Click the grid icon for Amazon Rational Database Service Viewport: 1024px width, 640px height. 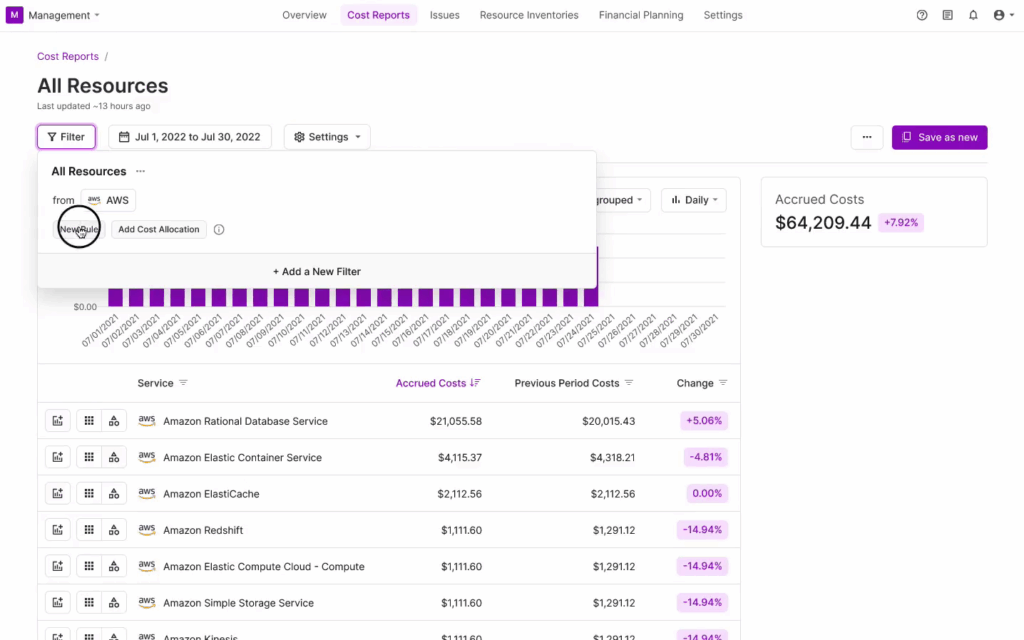tap(89, 421)
